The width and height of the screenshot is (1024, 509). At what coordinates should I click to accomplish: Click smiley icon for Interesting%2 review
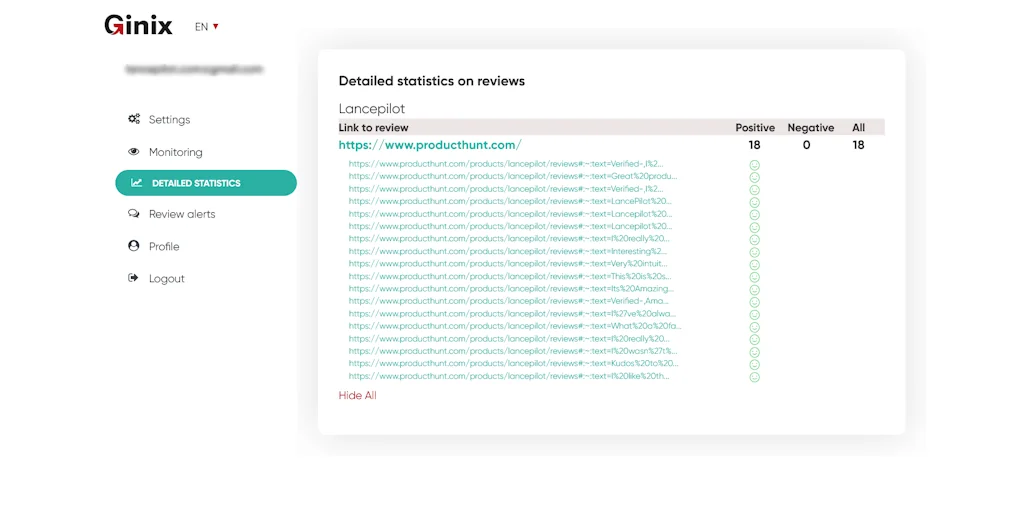click(x=754, y=252)
